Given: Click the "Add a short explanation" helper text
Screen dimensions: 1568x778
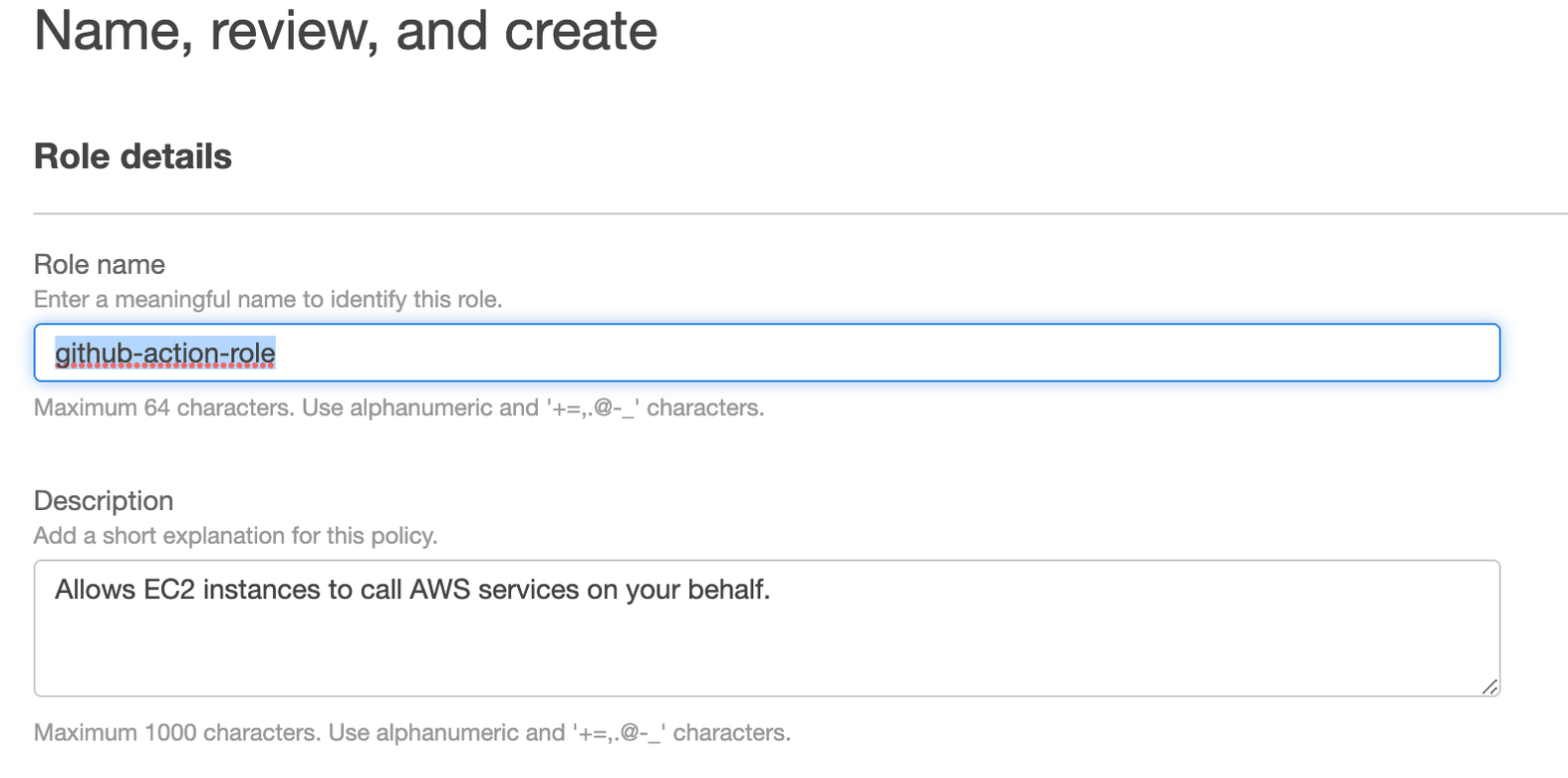Looking at the screenshot, I should (x=235, y=536).
